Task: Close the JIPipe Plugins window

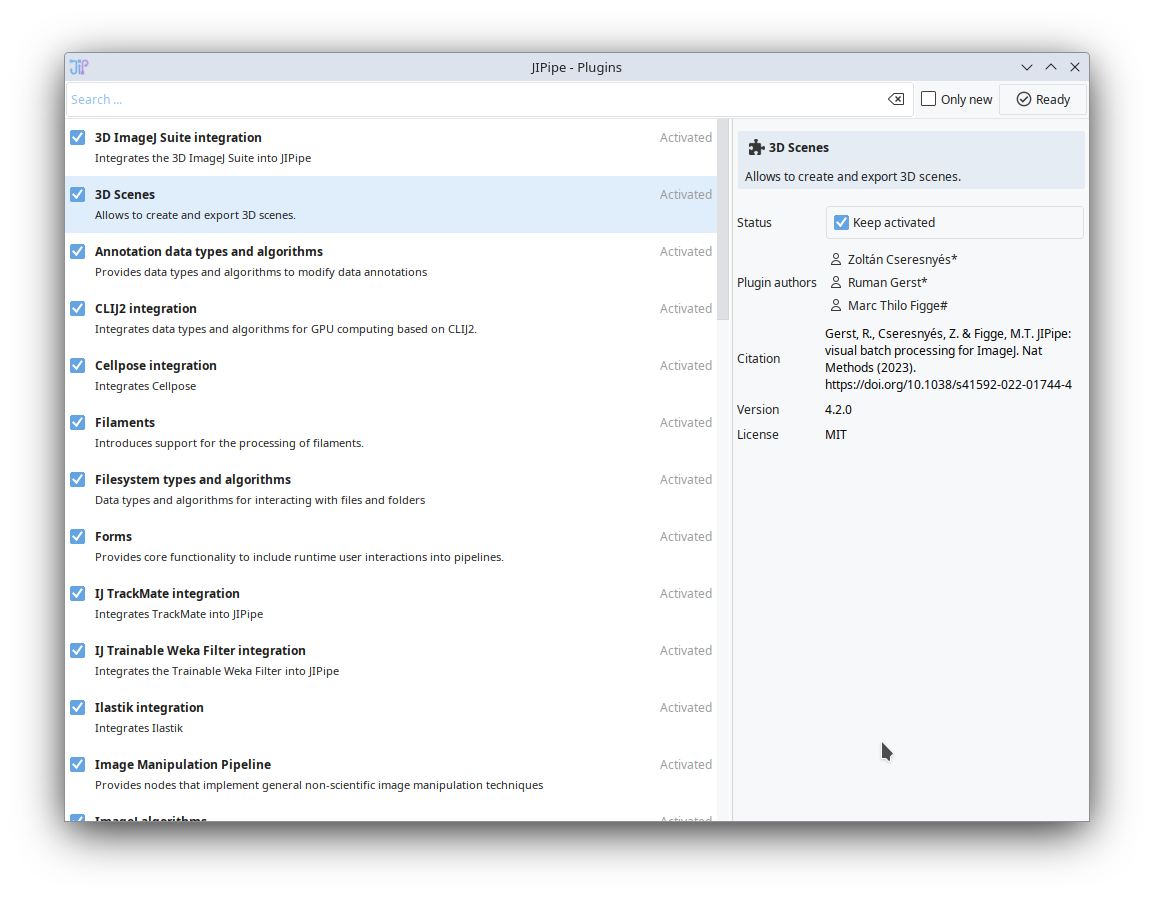Action: pos(1075,67)
